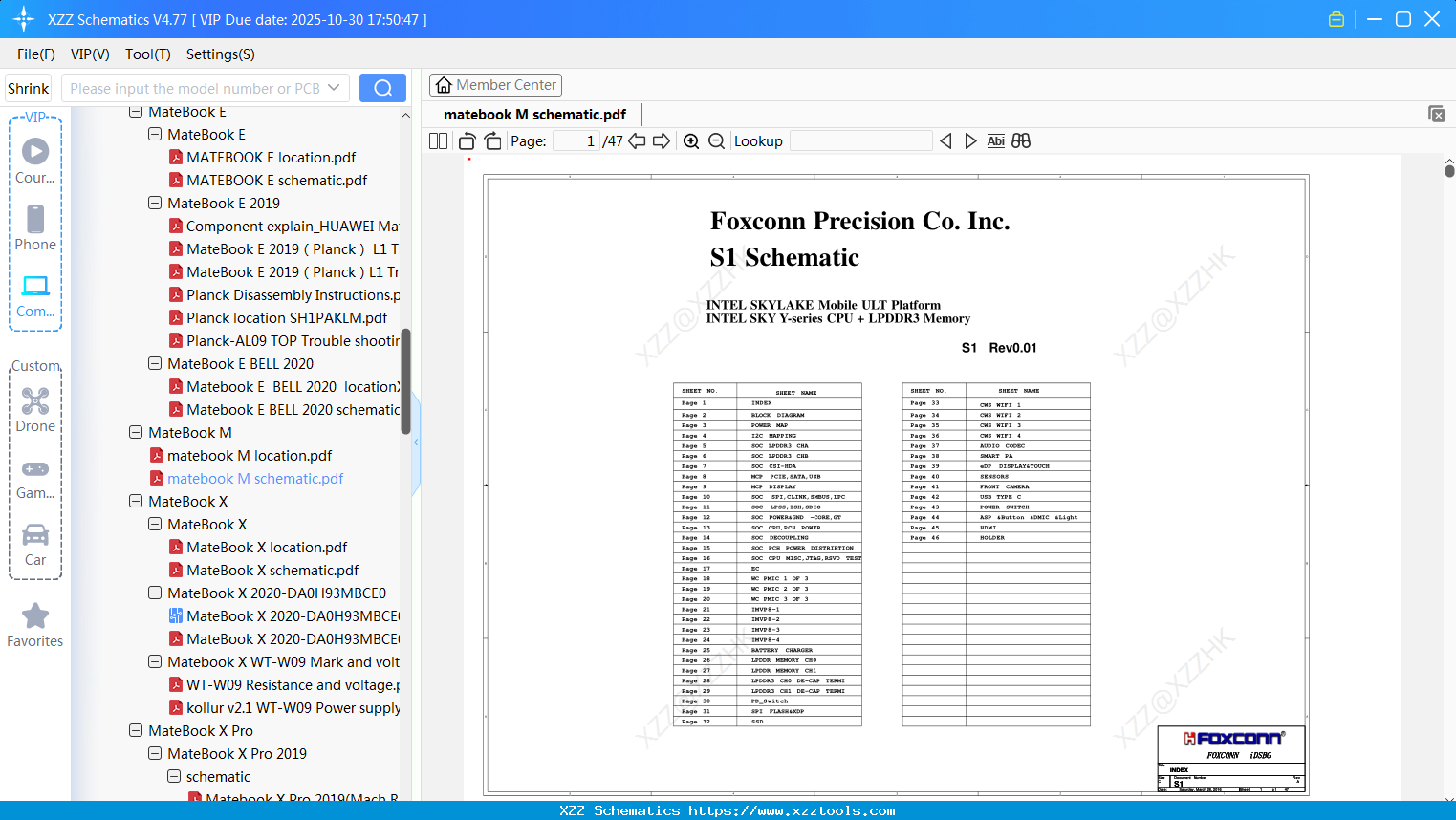
Task: Zoom out of the schematic
Action: click(x=716, y=141)
